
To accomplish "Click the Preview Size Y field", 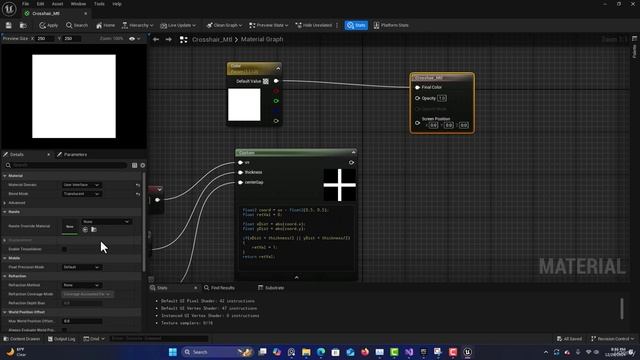I will [x=72, y=38].
